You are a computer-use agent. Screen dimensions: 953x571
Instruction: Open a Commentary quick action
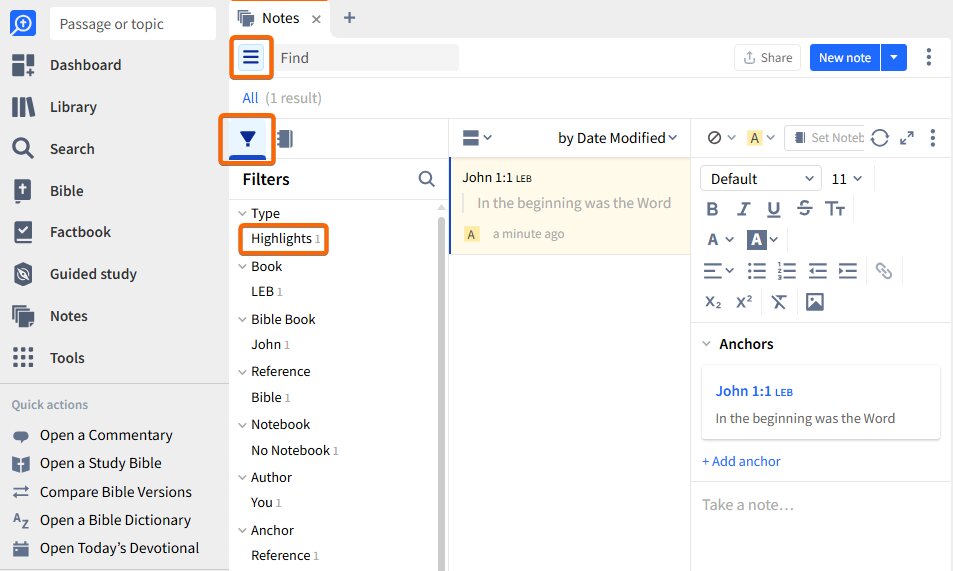click(x=92, y=435)
